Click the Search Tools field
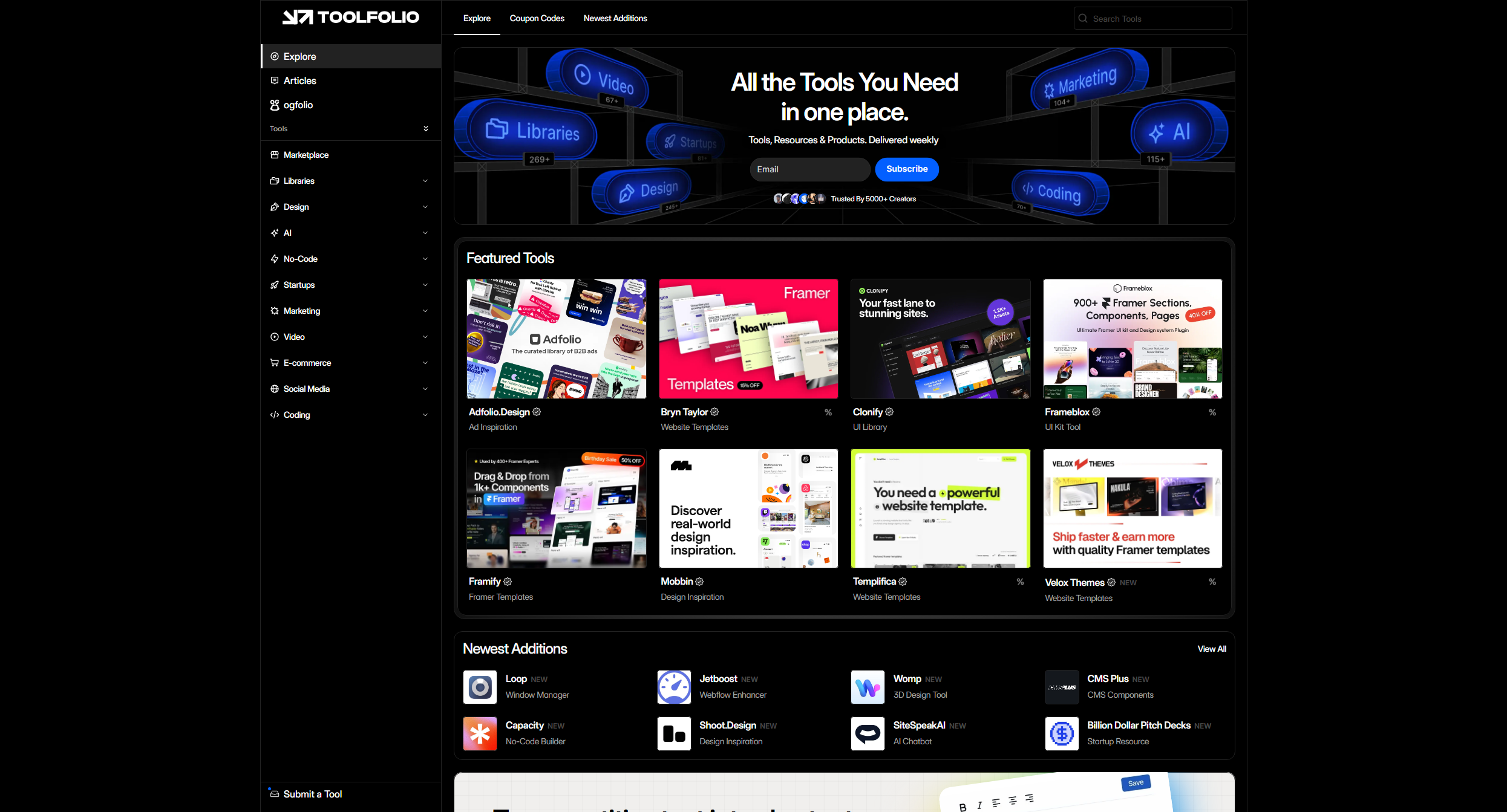 pos(1153,19)
